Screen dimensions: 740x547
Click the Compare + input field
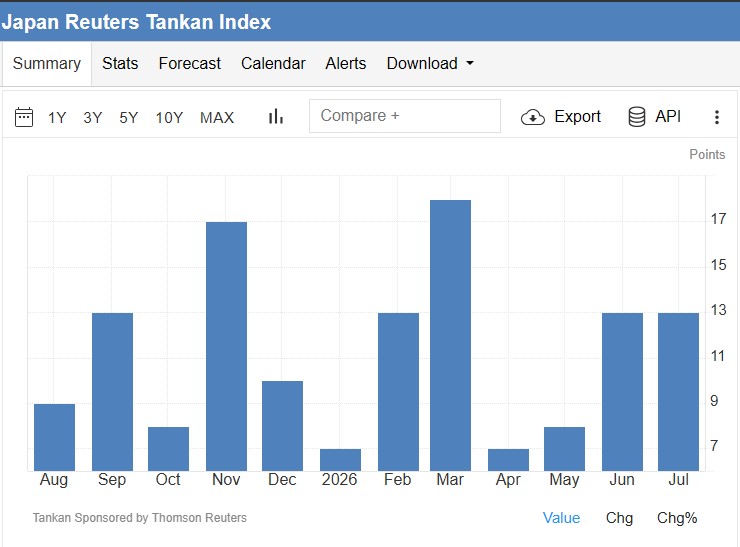click(404, 116)
